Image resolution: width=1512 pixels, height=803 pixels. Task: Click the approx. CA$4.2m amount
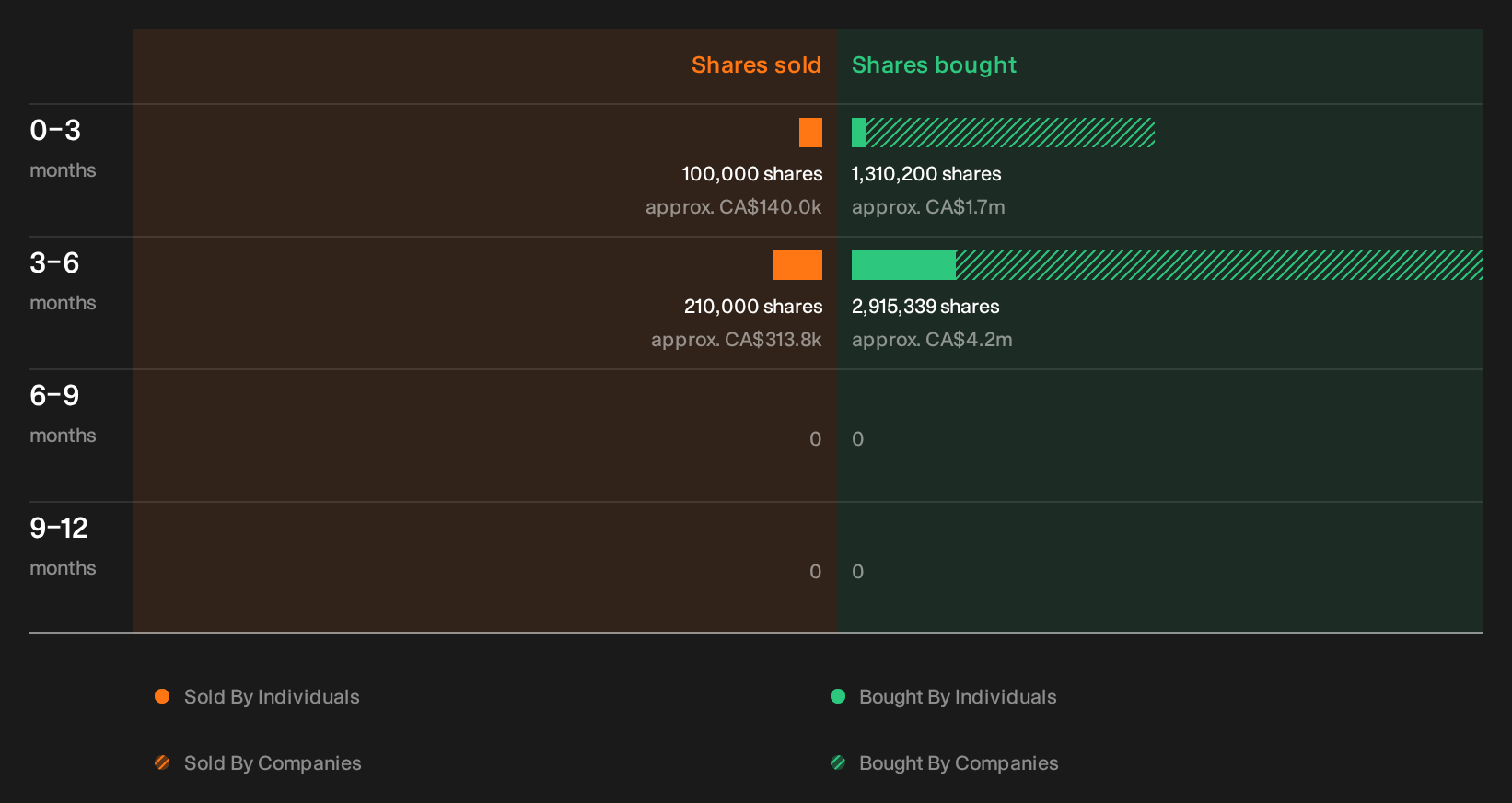coord(932,340)
